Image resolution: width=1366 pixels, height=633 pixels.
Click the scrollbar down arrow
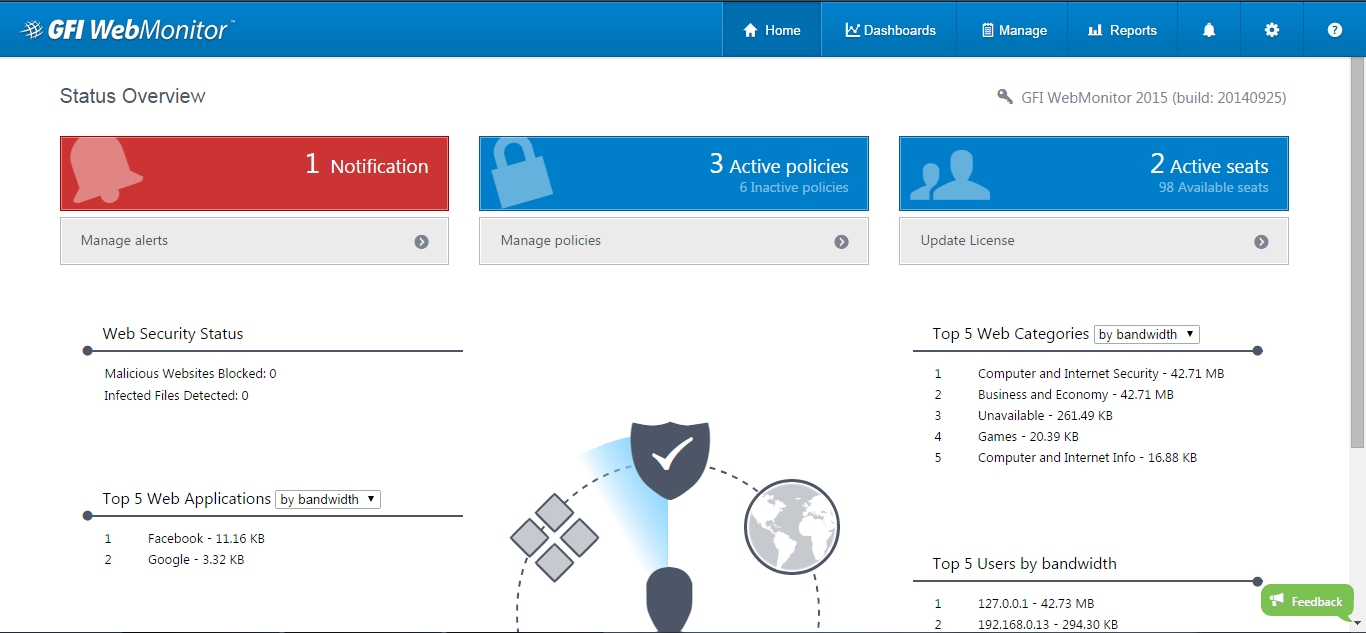[x=1357, y=624]
